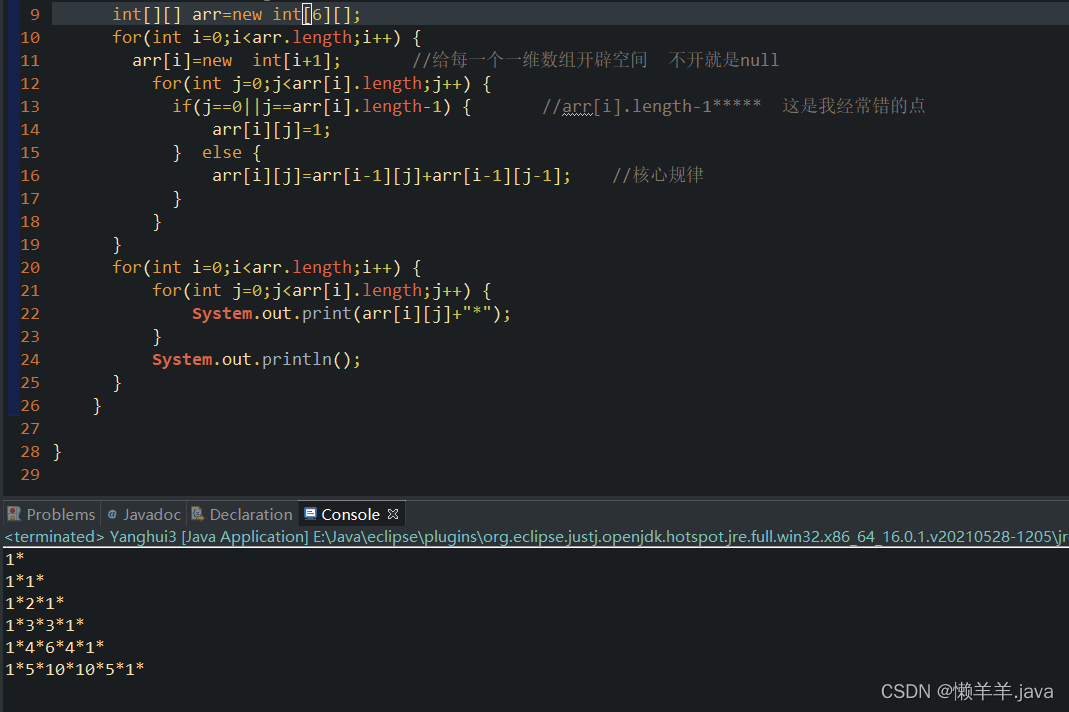Screen dimensions: 1069x712
Task: Click the core rule comment on line 16
Action: click(x=658, y=176)
